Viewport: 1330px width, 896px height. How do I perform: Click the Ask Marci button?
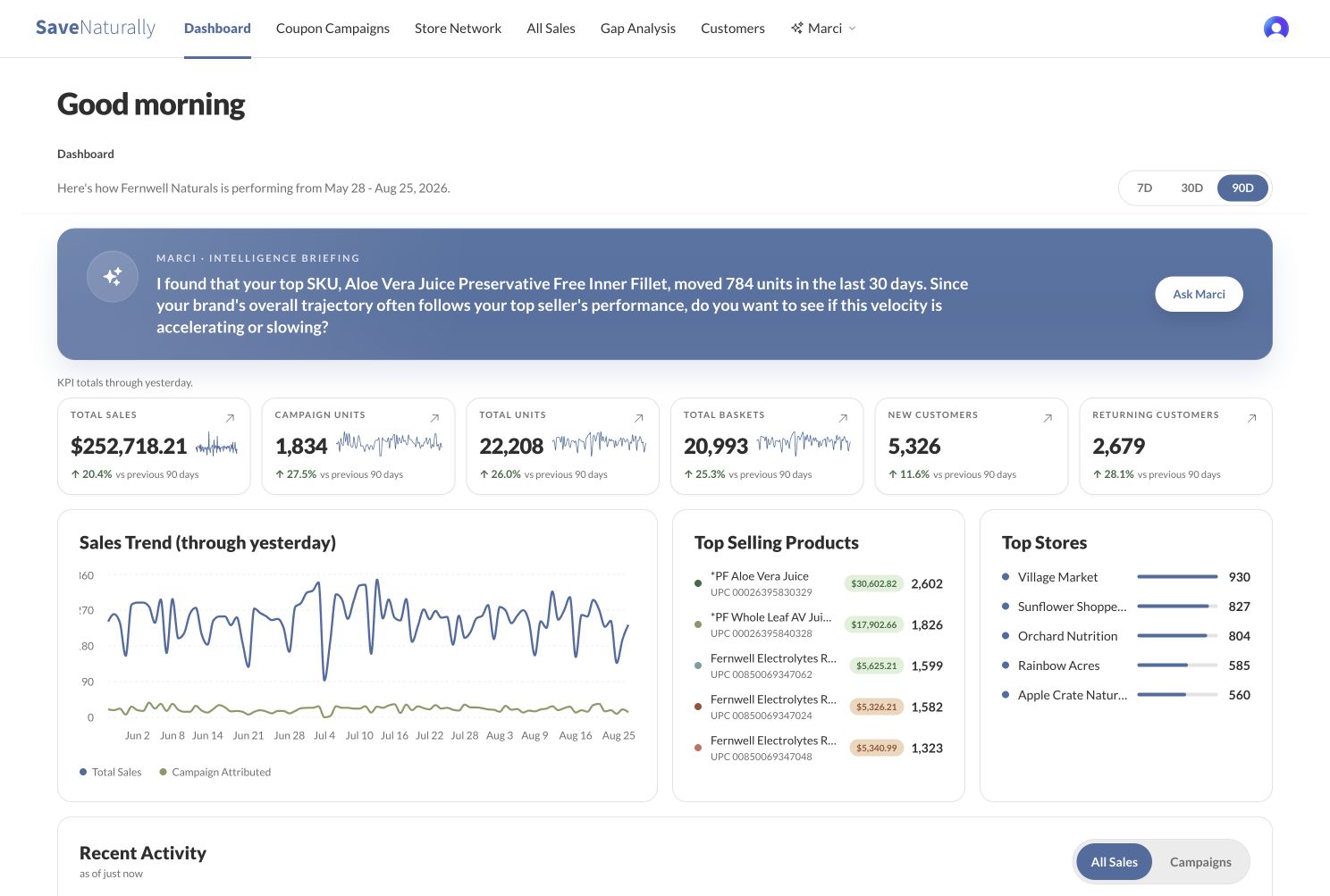pos(1199,294)
